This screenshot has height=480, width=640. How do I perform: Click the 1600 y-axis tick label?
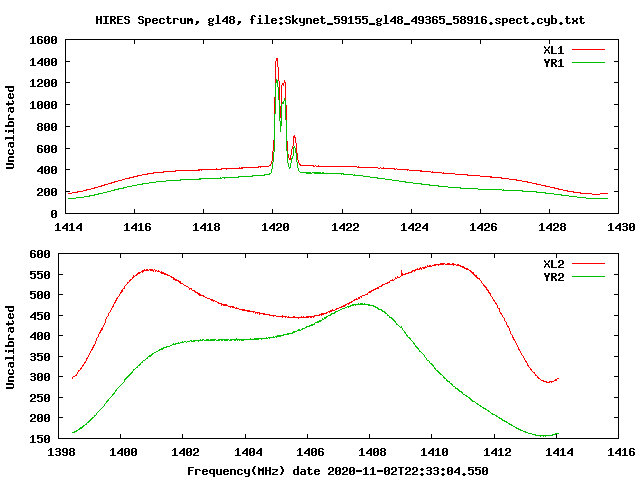pyautogui.click(x=43, y=40)
